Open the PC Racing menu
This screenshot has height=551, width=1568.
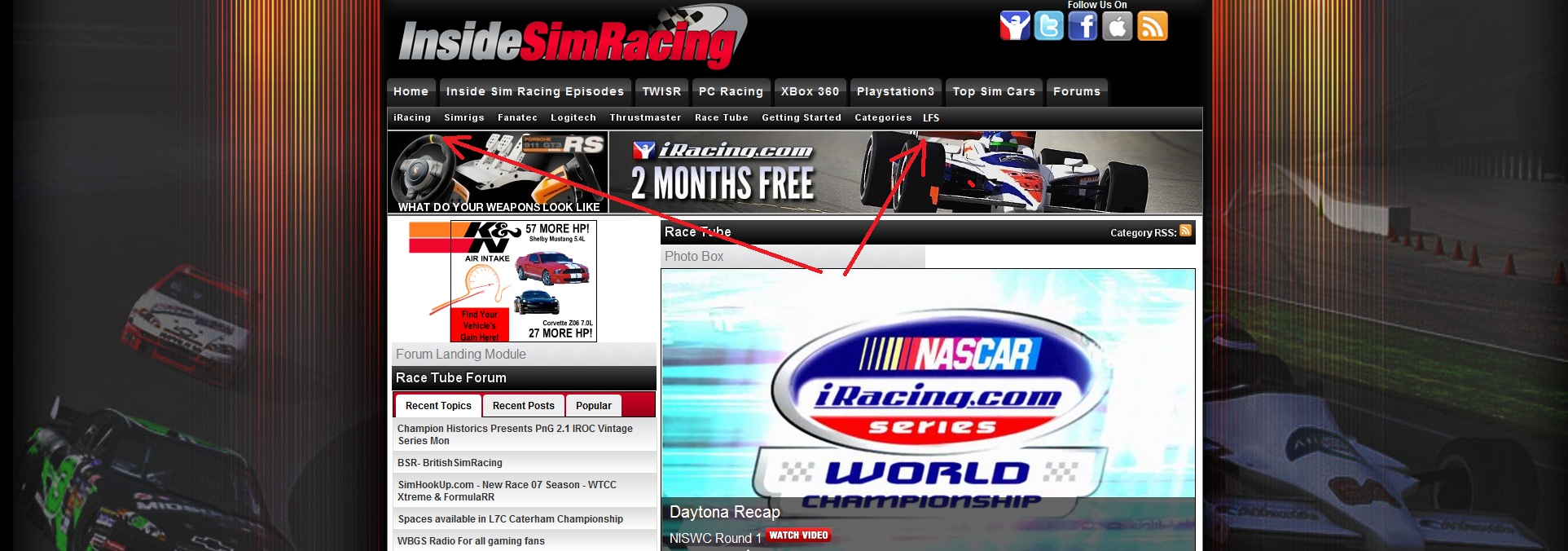pos(731,92)
